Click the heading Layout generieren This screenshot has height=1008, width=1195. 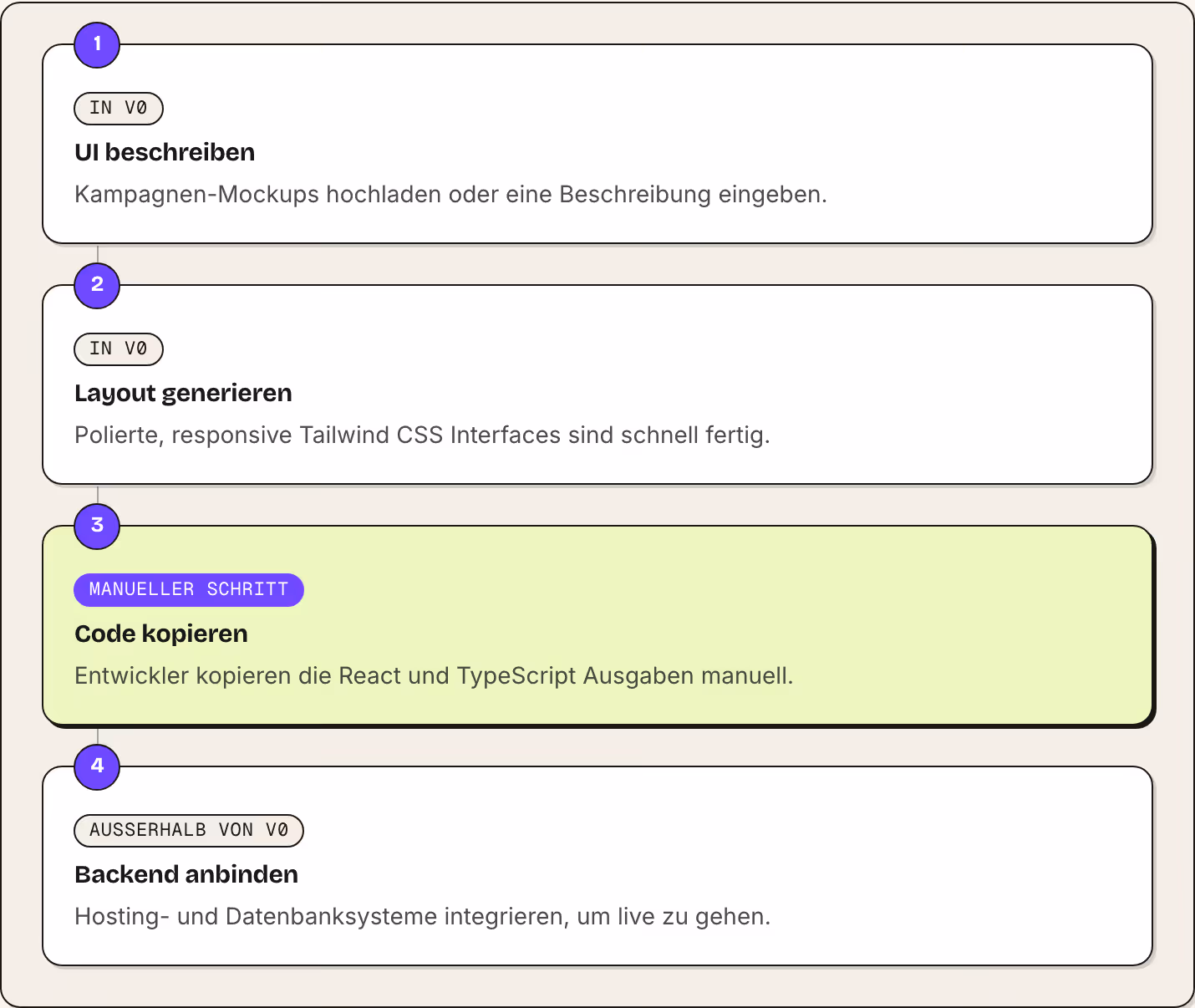[183, 393]
